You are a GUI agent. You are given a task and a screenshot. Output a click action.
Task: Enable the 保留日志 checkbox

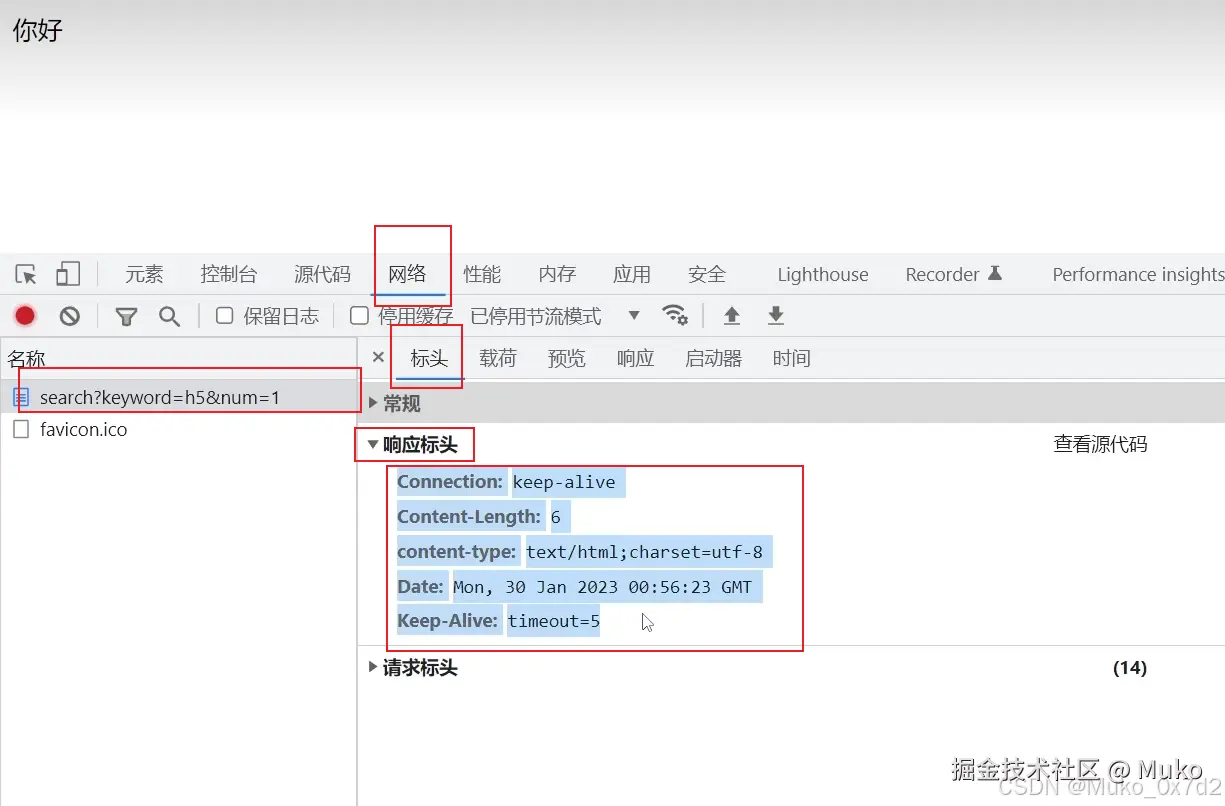(225, 316)
